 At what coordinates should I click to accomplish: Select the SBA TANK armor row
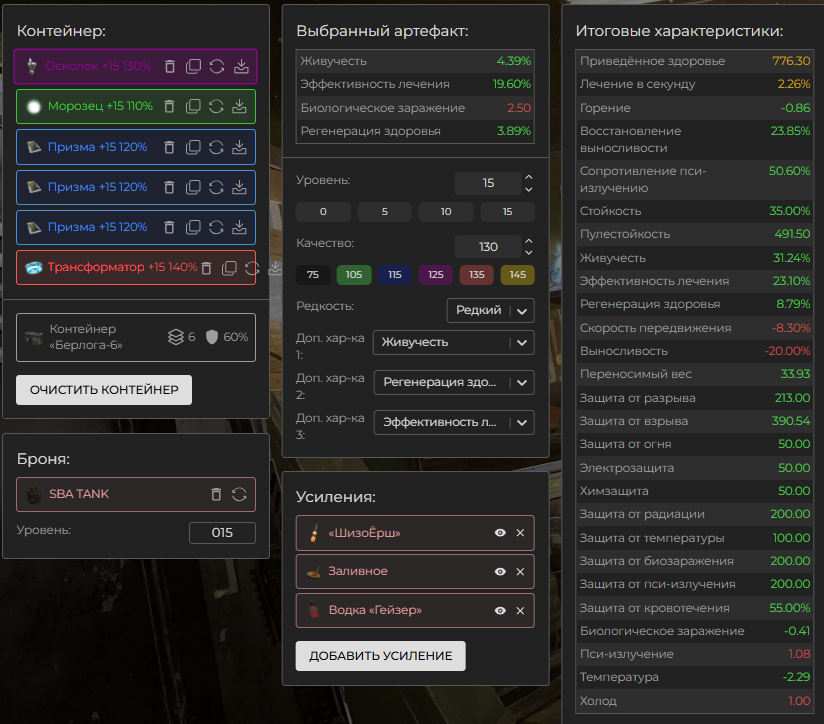136,494
